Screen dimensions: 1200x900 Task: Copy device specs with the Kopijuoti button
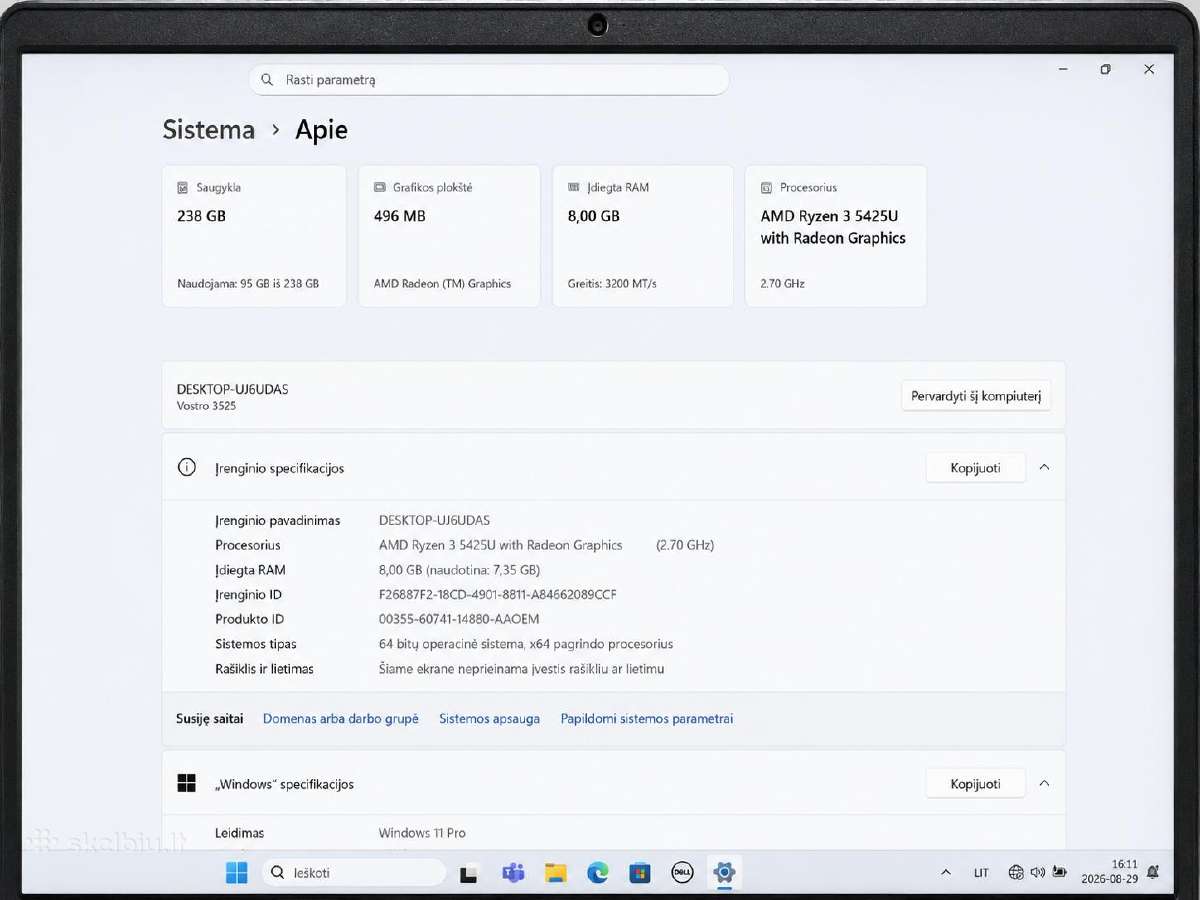point(976,468)
